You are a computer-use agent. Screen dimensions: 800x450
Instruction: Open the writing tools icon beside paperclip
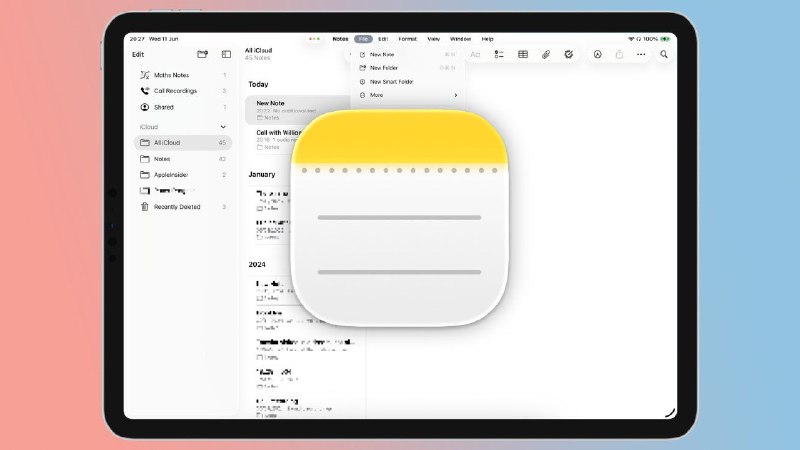point(568,54)
